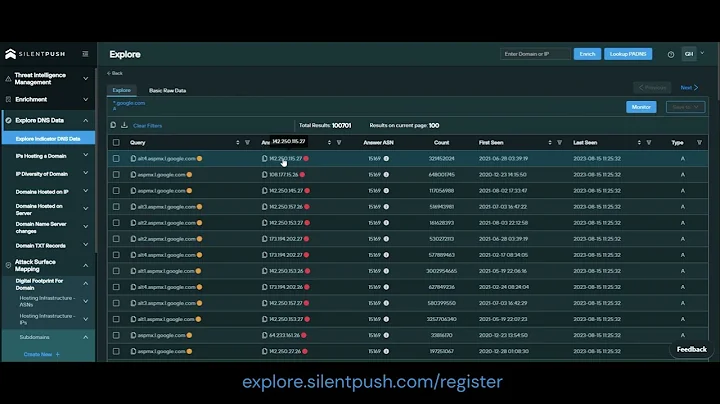Sort First Seen column using arrows
720x404 pixels.
[x=550, y=142]
